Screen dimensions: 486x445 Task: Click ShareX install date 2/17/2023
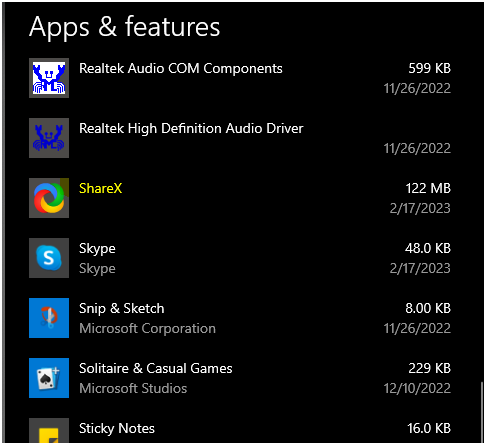(x=420, y=209)
